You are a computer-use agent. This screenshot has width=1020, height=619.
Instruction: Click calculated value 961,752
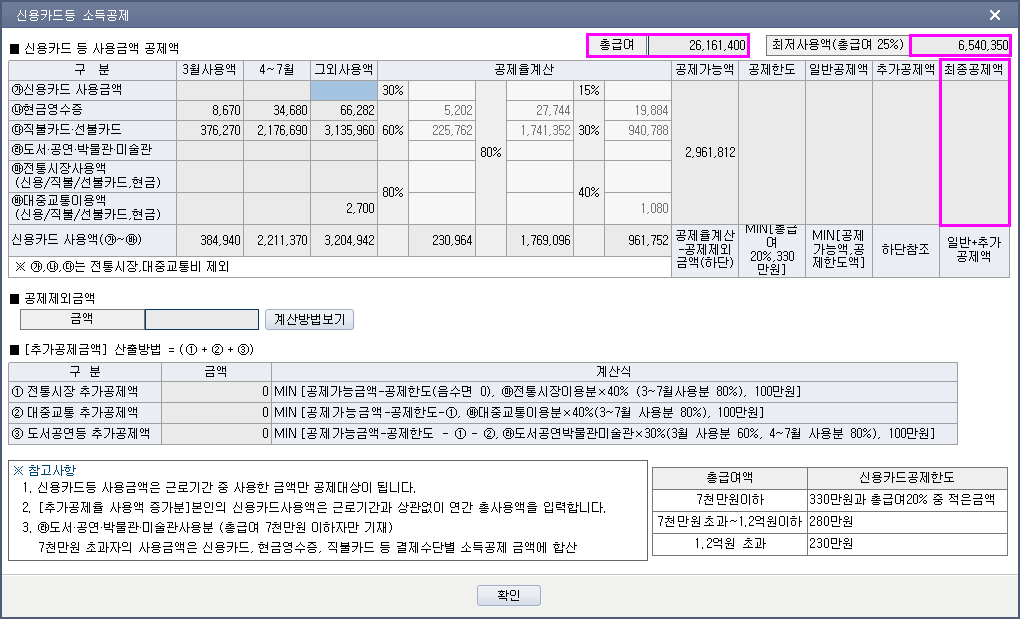[638, 241]
